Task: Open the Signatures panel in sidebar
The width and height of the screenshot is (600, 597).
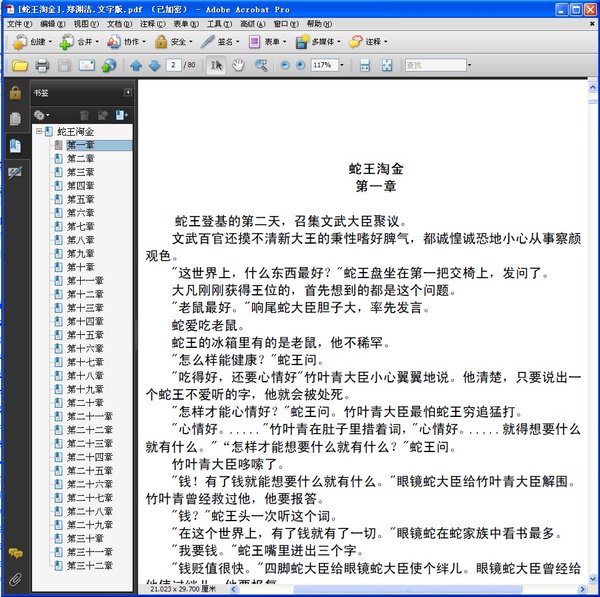Action: tap(15, 173)
